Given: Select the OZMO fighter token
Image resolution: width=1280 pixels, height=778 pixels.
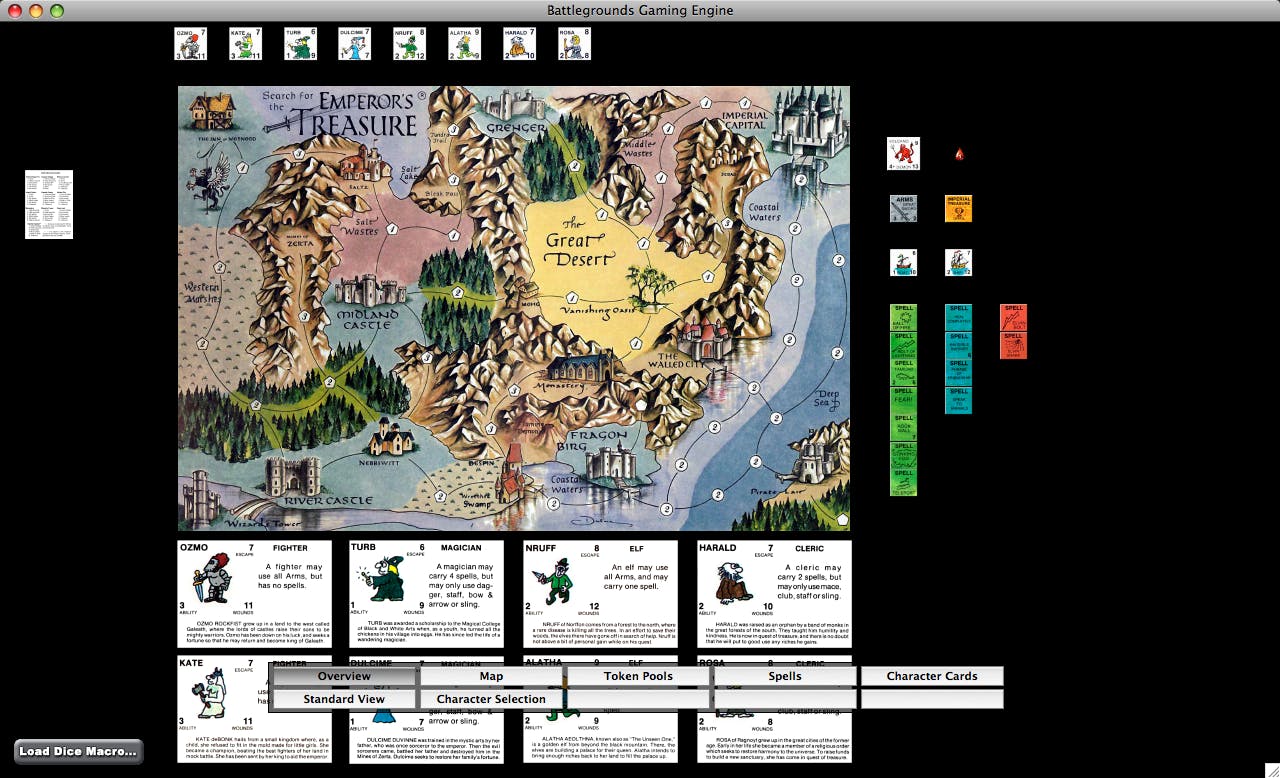Looking at the screenshot, I should click(190, 44).
